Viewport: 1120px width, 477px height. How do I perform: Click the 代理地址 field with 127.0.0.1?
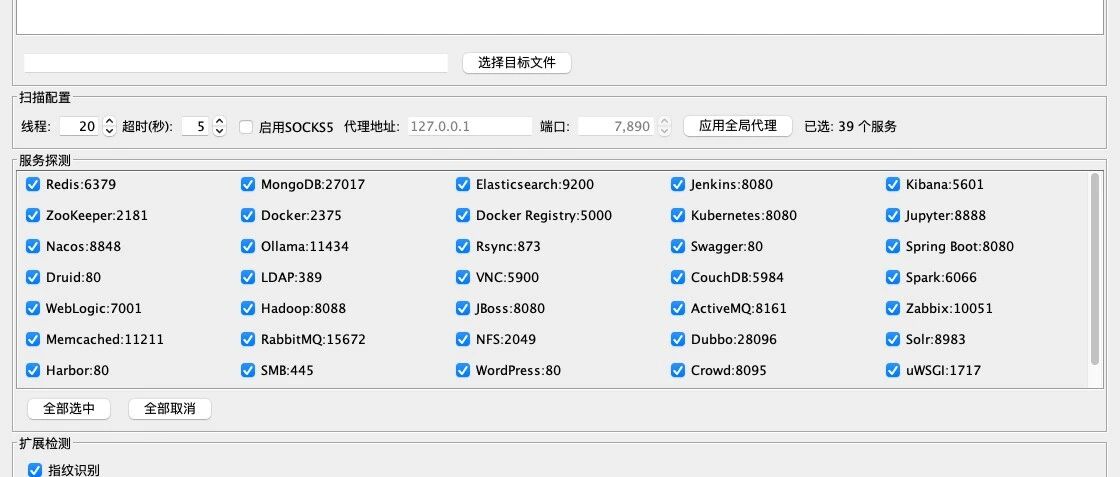[x=470, y=126]
